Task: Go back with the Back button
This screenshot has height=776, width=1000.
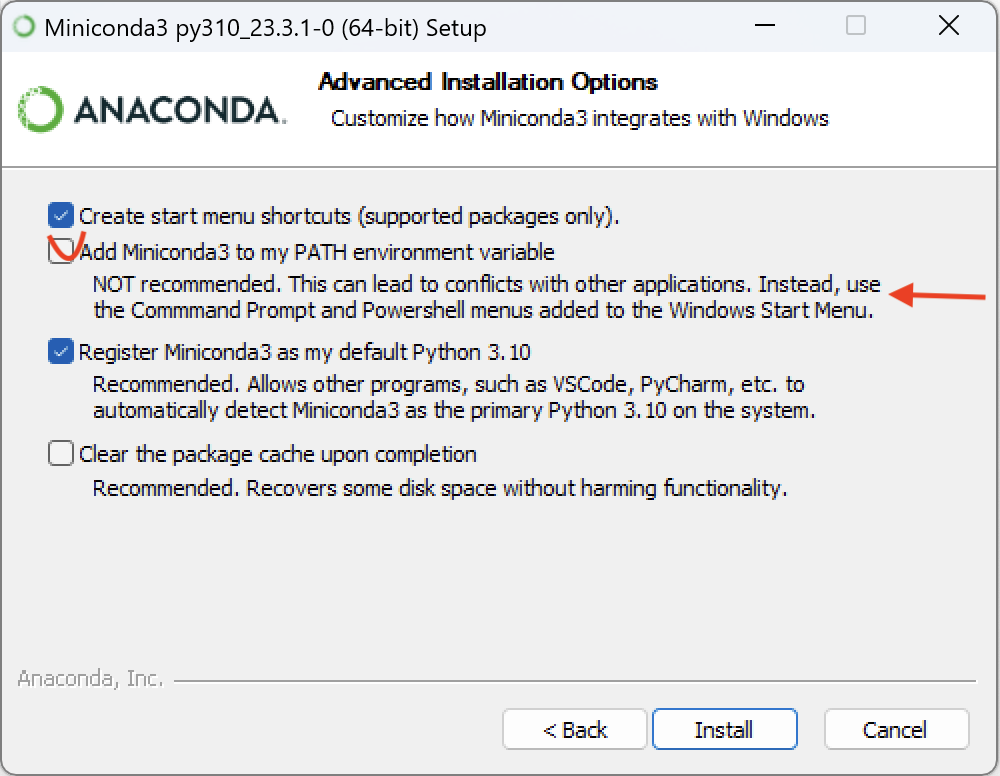Action: tap(575, 730)
